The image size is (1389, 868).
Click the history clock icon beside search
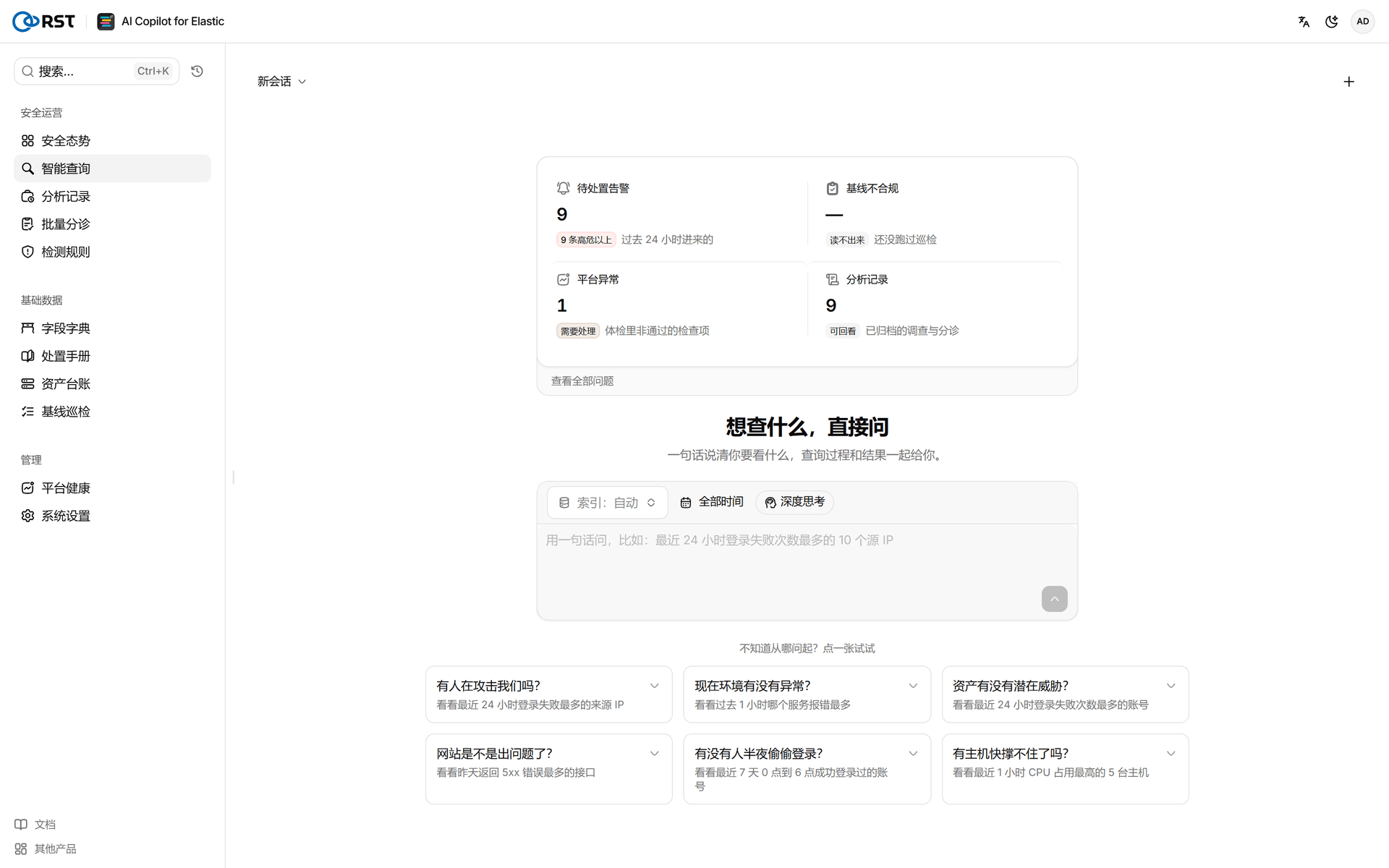coord(197,71)
